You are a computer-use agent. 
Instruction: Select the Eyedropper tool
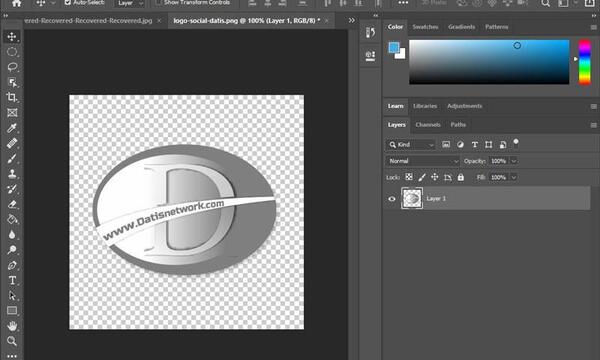12,128
